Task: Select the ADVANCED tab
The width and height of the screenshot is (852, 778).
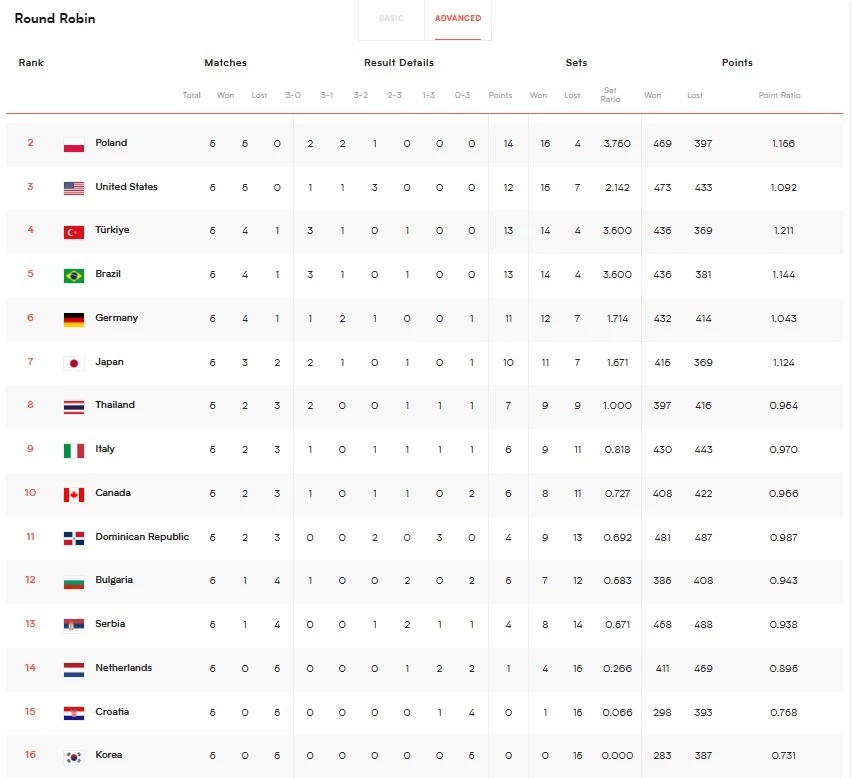Action: click(458, 18)
